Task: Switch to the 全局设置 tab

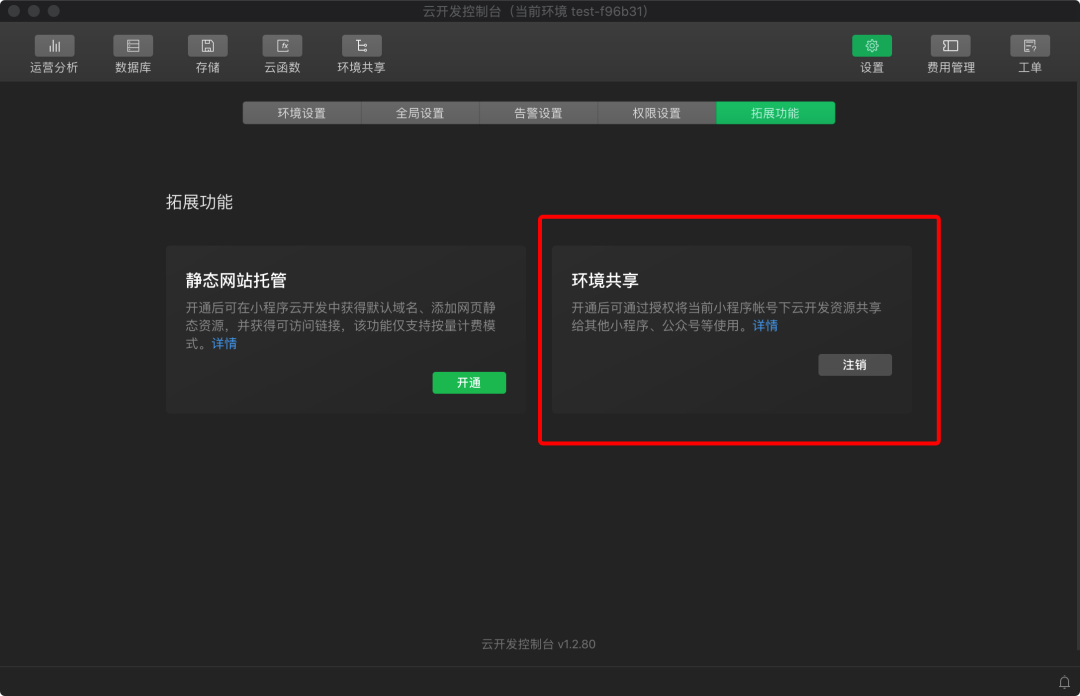Action: [420, 113]
